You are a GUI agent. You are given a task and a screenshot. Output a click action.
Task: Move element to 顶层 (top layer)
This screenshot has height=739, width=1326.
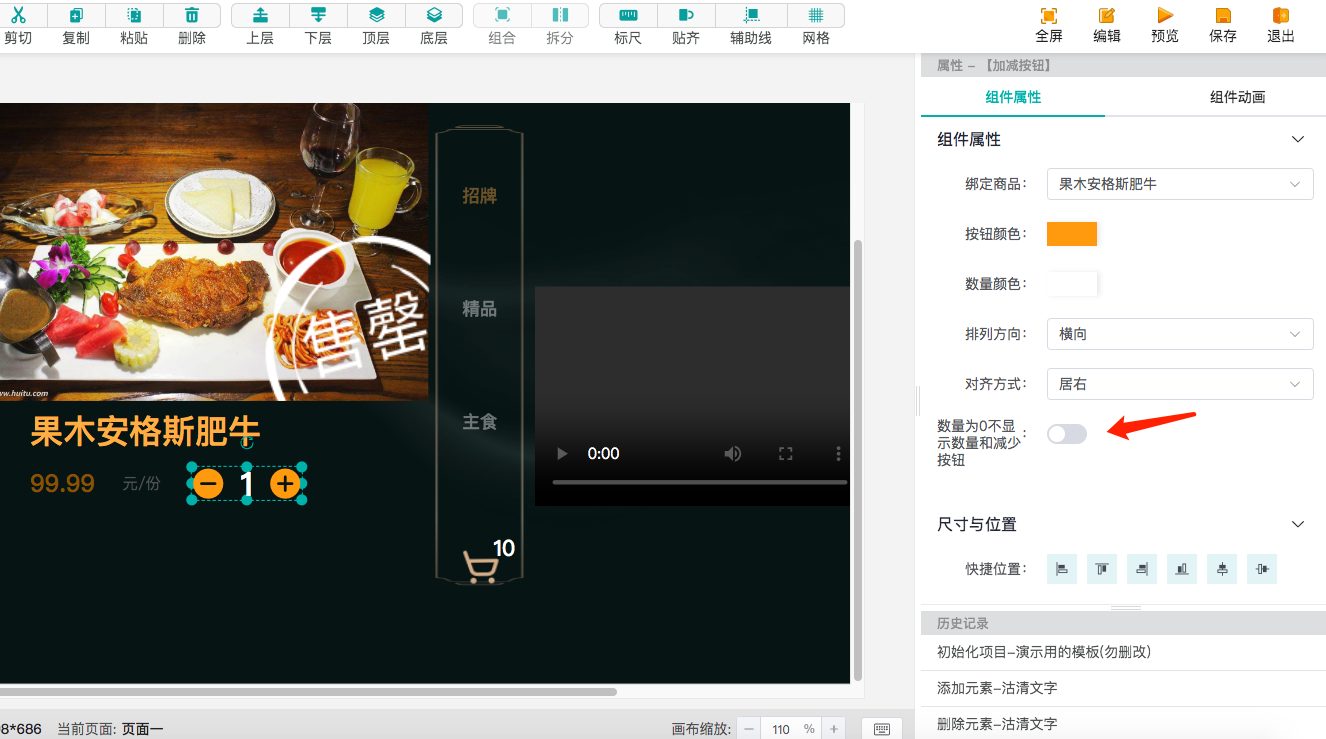(376, 26)
